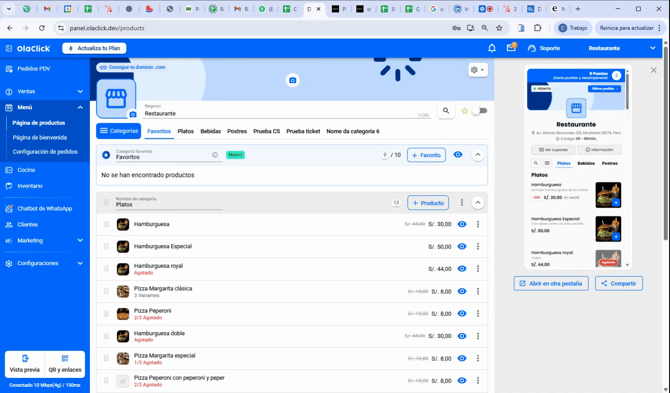Viewport: 670px width, 393px height.
Task: Toggle visibility of Hamburguesa royal
Action: point(462,269)
